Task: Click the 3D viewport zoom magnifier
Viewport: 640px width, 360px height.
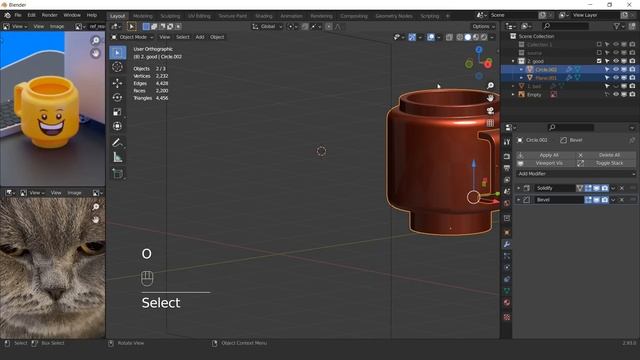Action: tap(490, 85)
